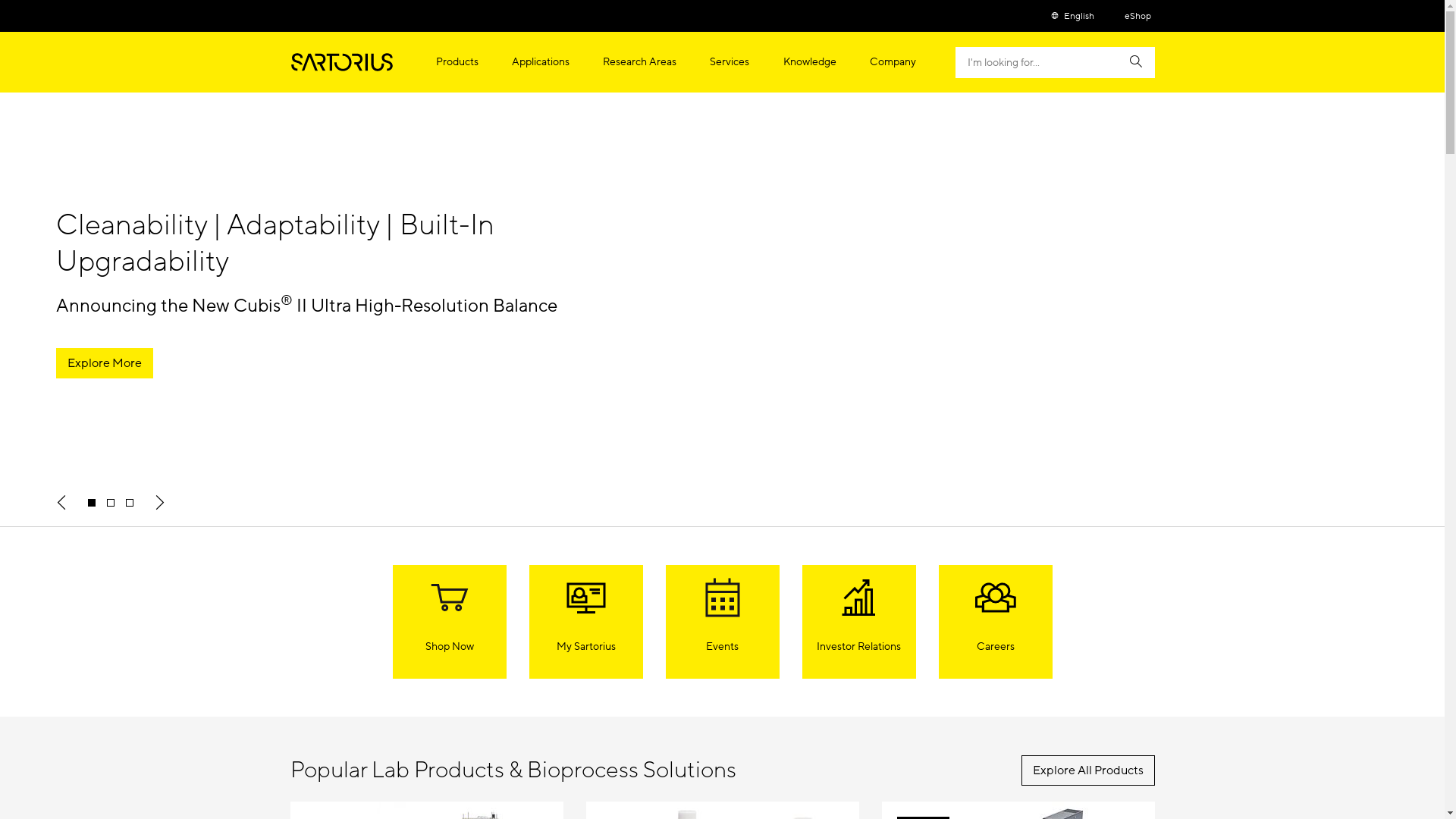Click the Careers label
The width and height of the screenshot is (1456, 819).
[x=995, y=647]
